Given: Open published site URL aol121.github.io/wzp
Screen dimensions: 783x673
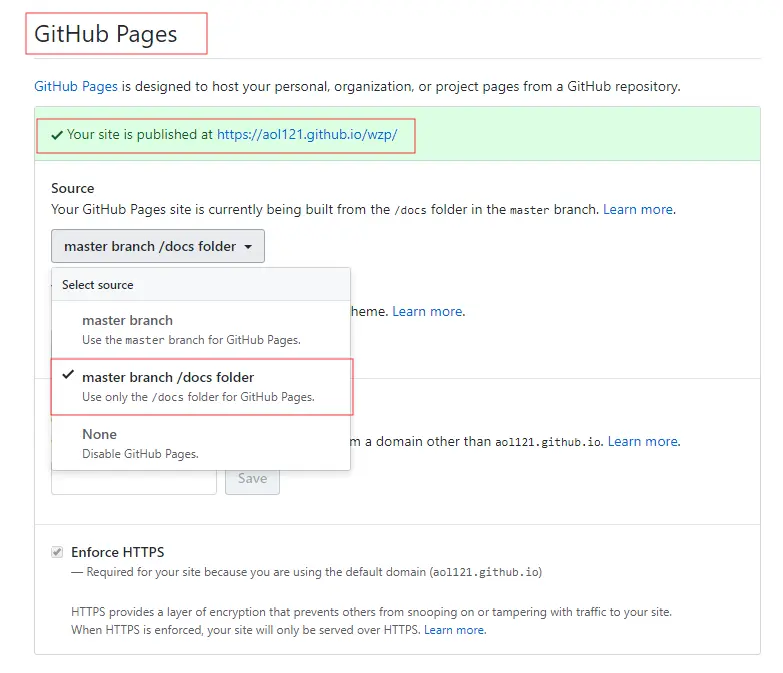Looking at the screenshot, I should [x=307, y=134].
